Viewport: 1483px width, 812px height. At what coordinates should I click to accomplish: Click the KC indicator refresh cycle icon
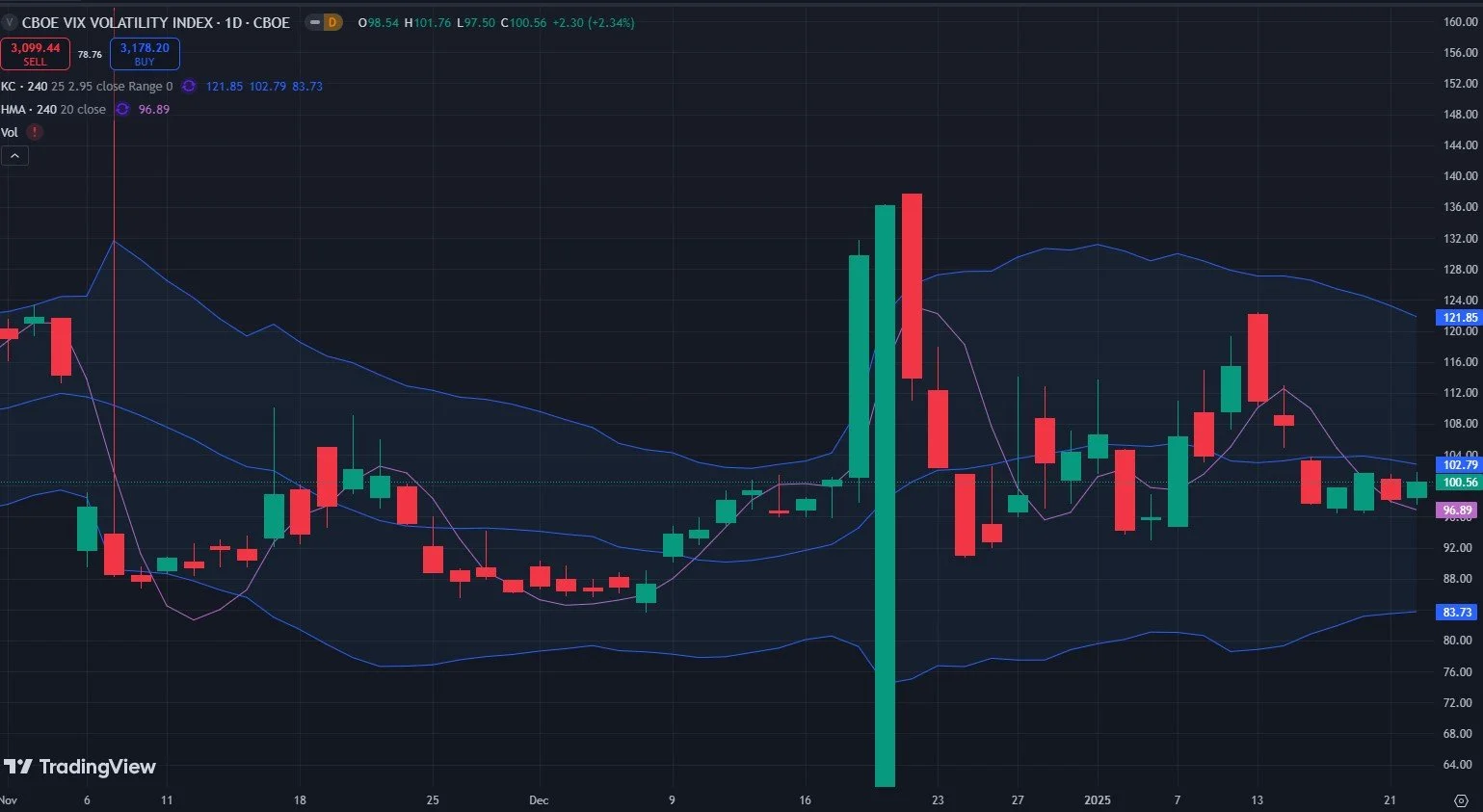(189, 86)
